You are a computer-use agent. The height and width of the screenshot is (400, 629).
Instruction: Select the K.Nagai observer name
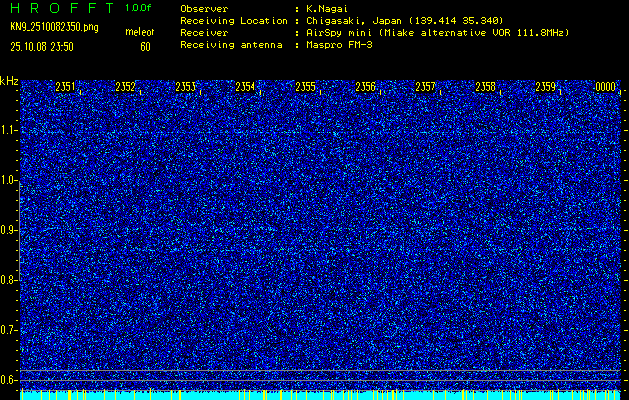tap(329, 8)
